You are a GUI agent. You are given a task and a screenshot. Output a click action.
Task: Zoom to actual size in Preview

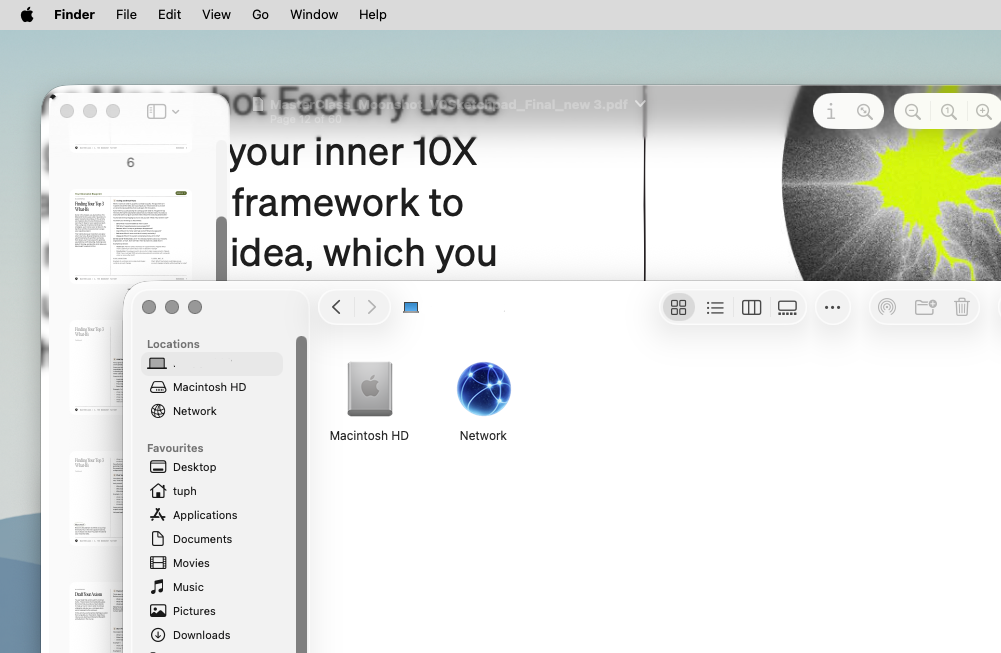click(949, 112)
